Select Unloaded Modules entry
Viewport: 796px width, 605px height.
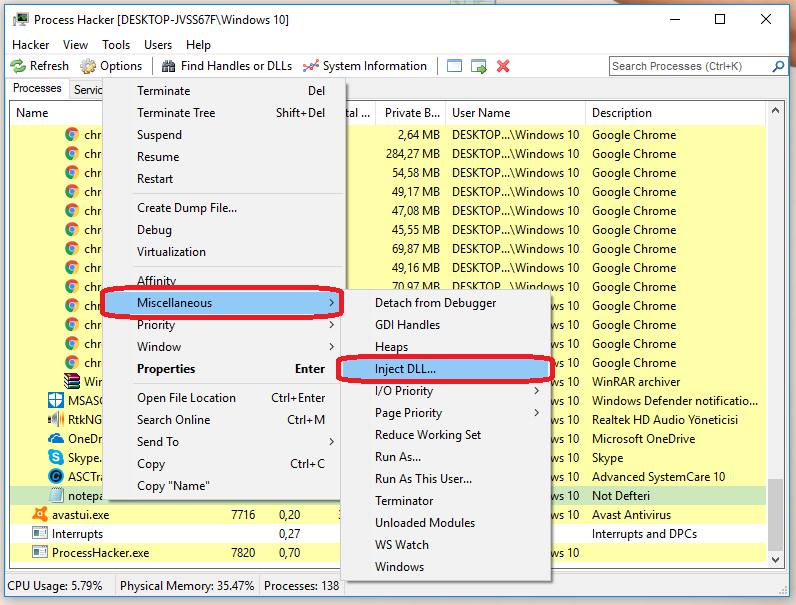pos(446,523)
